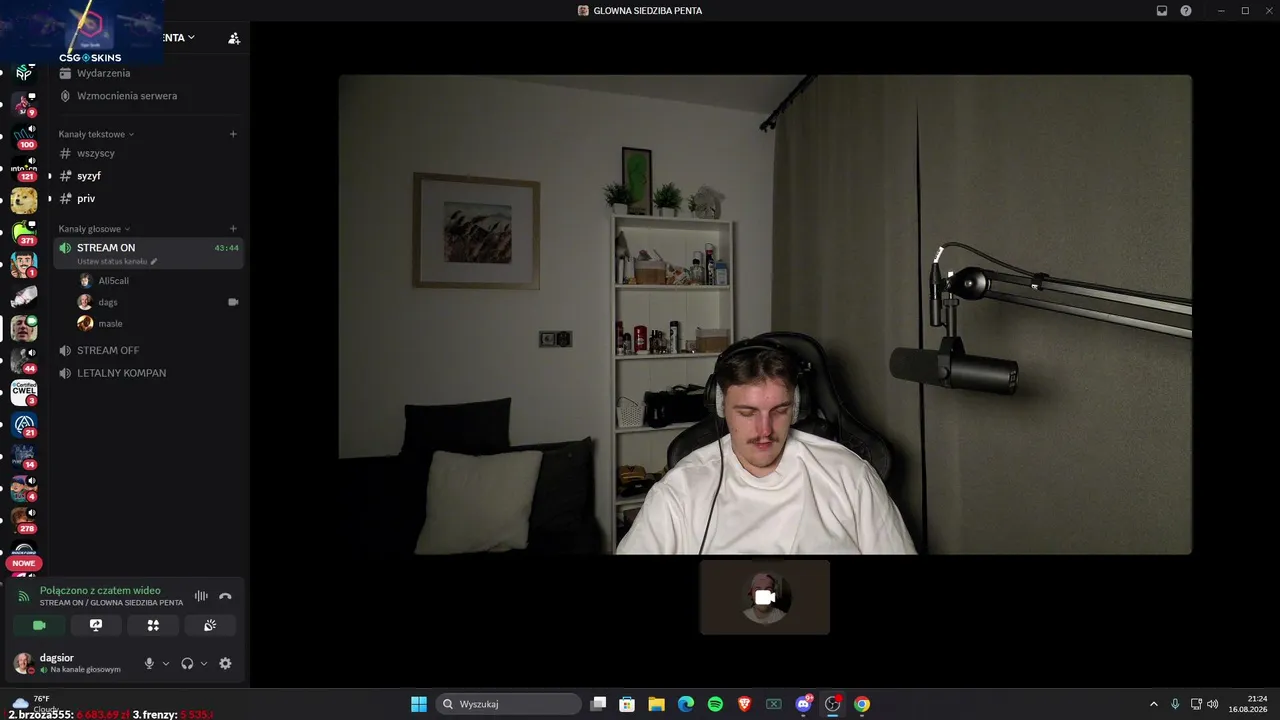Open File Explorer from taskbar
This screenshot has width=1280, height=720.
coord(656,704)
